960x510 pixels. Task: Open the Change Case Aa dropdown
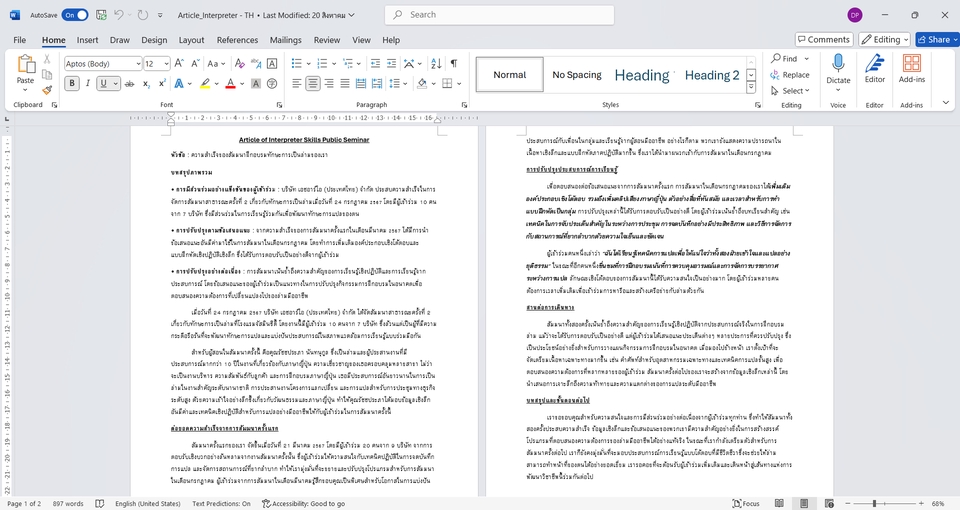click(x=216, y=63)
